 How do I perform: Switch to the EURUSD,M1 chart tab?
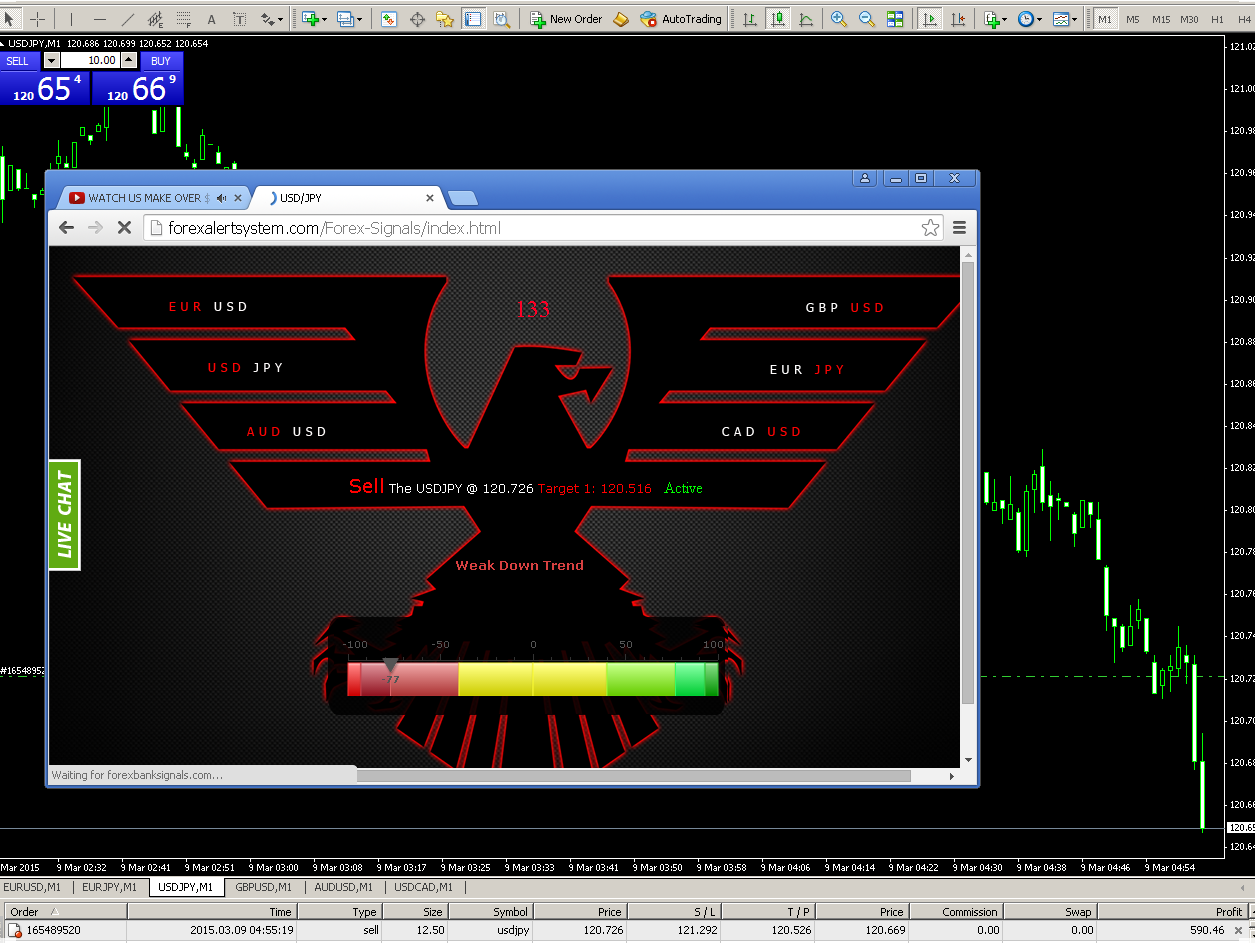[32, 887]
